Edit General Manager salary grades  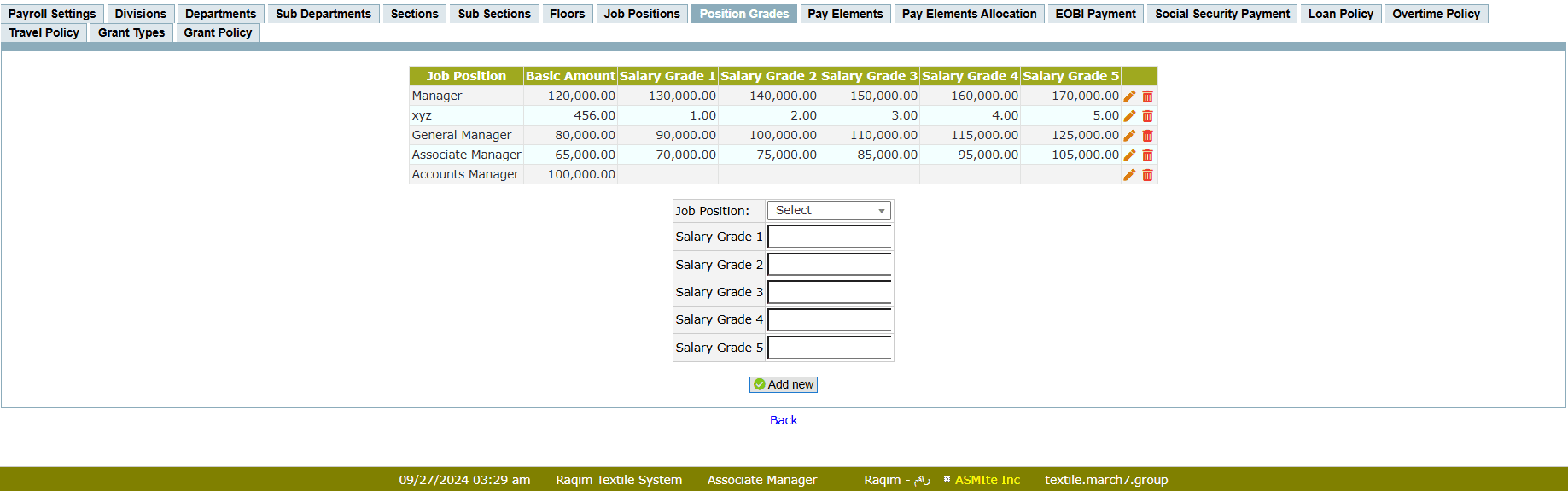click(1129, 136)
